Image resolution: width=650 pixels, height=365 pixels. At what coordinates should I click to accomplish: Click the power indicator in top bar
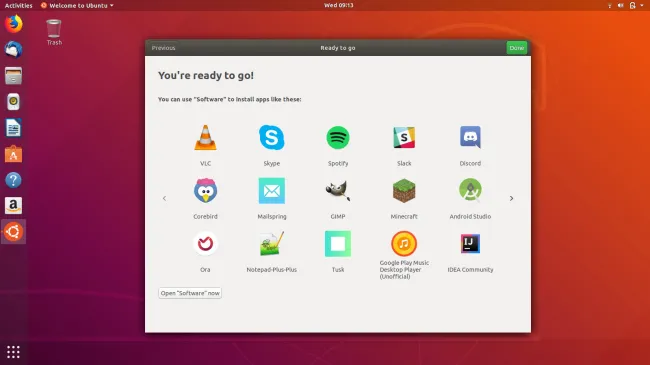click(633, 5)
